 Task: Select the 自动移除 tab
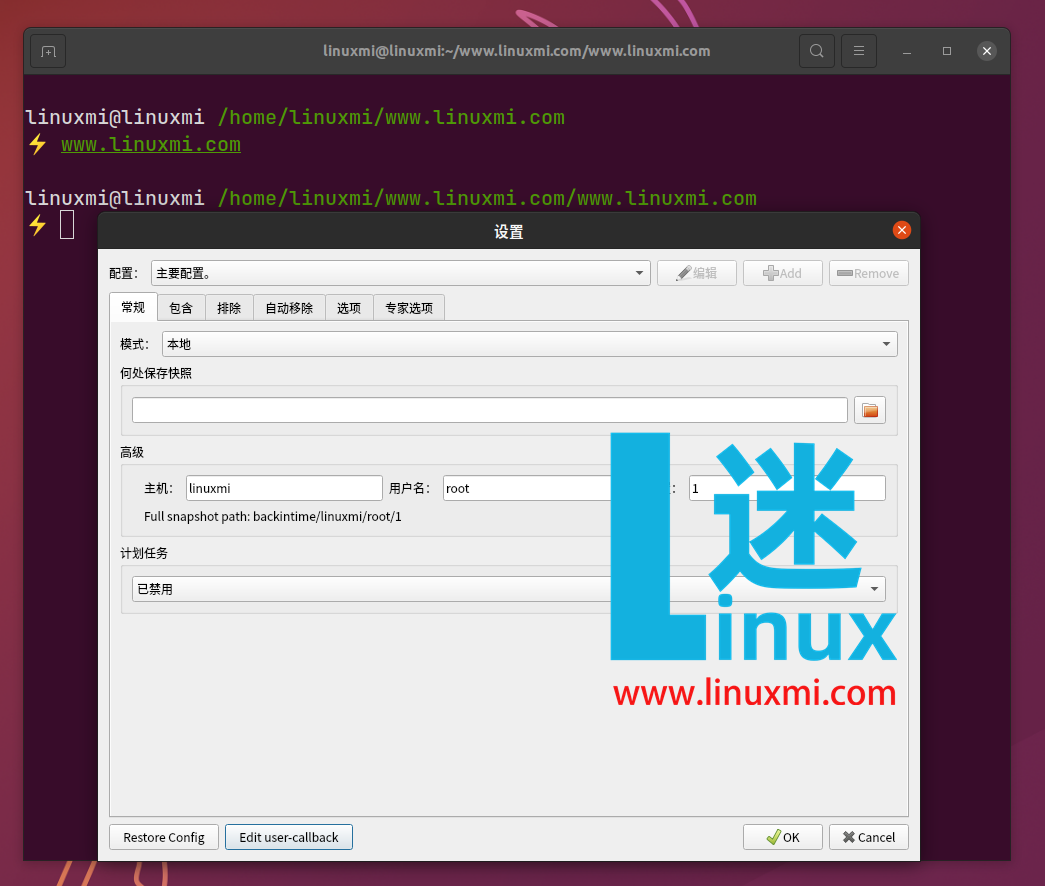point(288,307)
